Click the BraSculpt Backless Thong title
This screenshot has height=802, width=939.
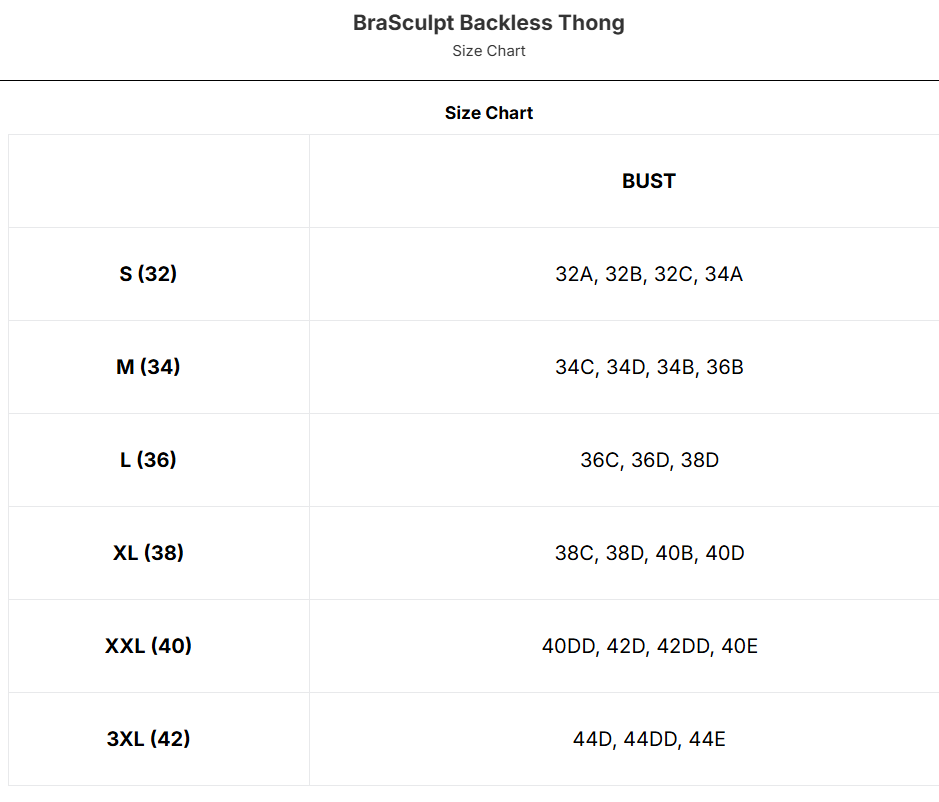(x=488, y=23)
